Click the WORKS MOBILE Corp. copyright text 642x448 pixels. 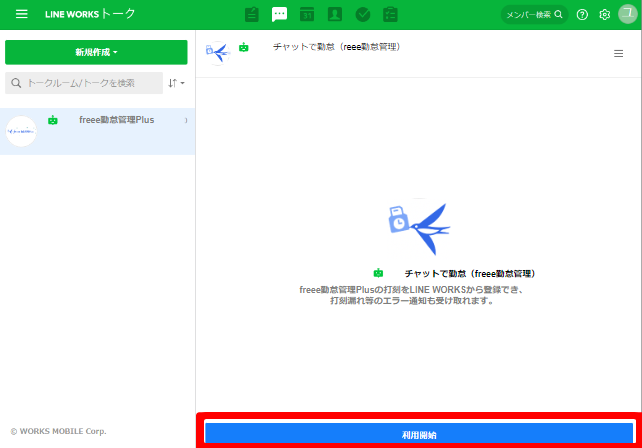(x=58, y=431)
